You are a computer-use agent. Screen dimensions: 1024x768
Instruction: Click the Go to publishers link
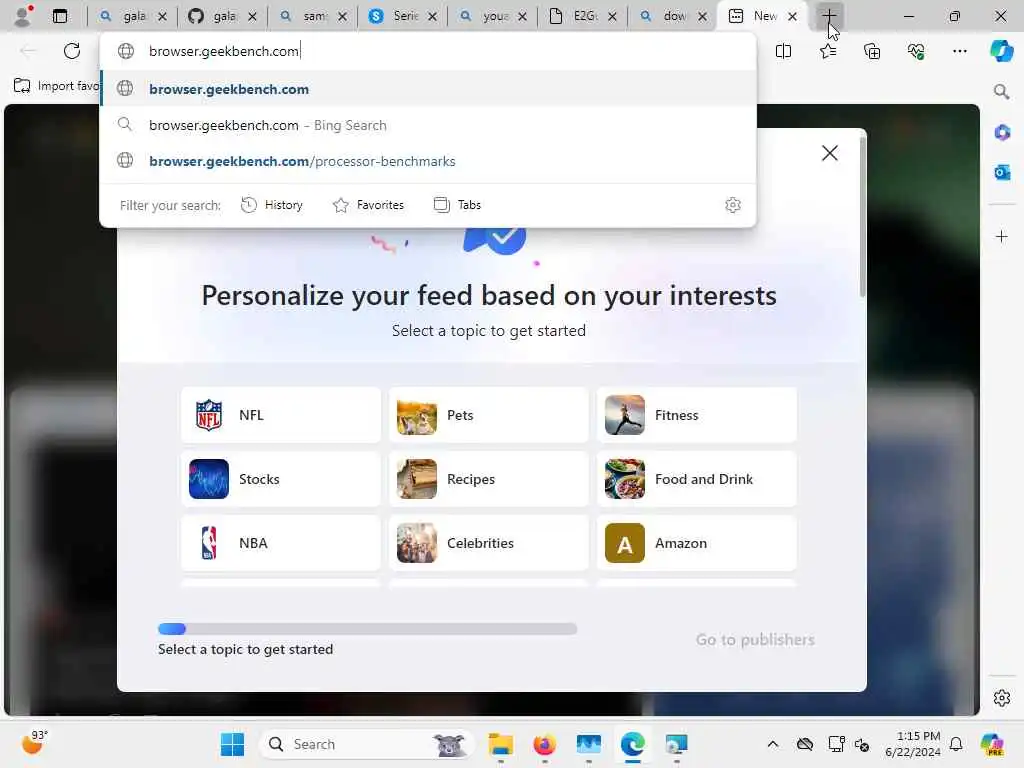755,639
